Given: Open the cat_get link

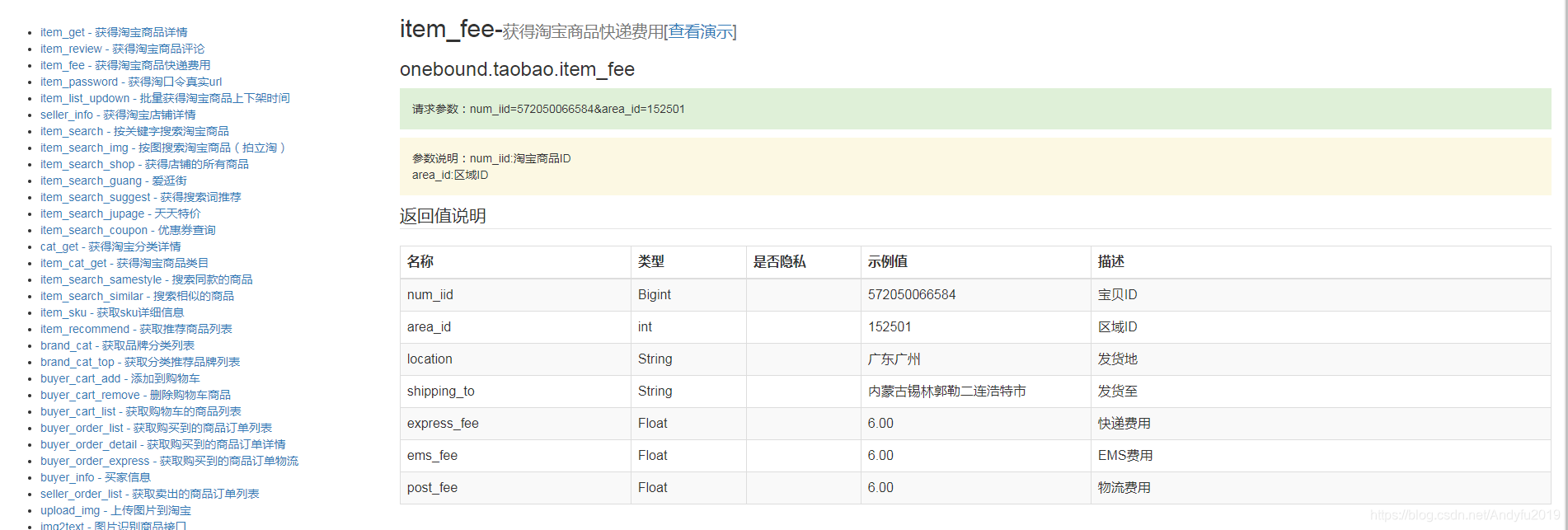Looking at the screenshot, I should [x=110, y=246].
